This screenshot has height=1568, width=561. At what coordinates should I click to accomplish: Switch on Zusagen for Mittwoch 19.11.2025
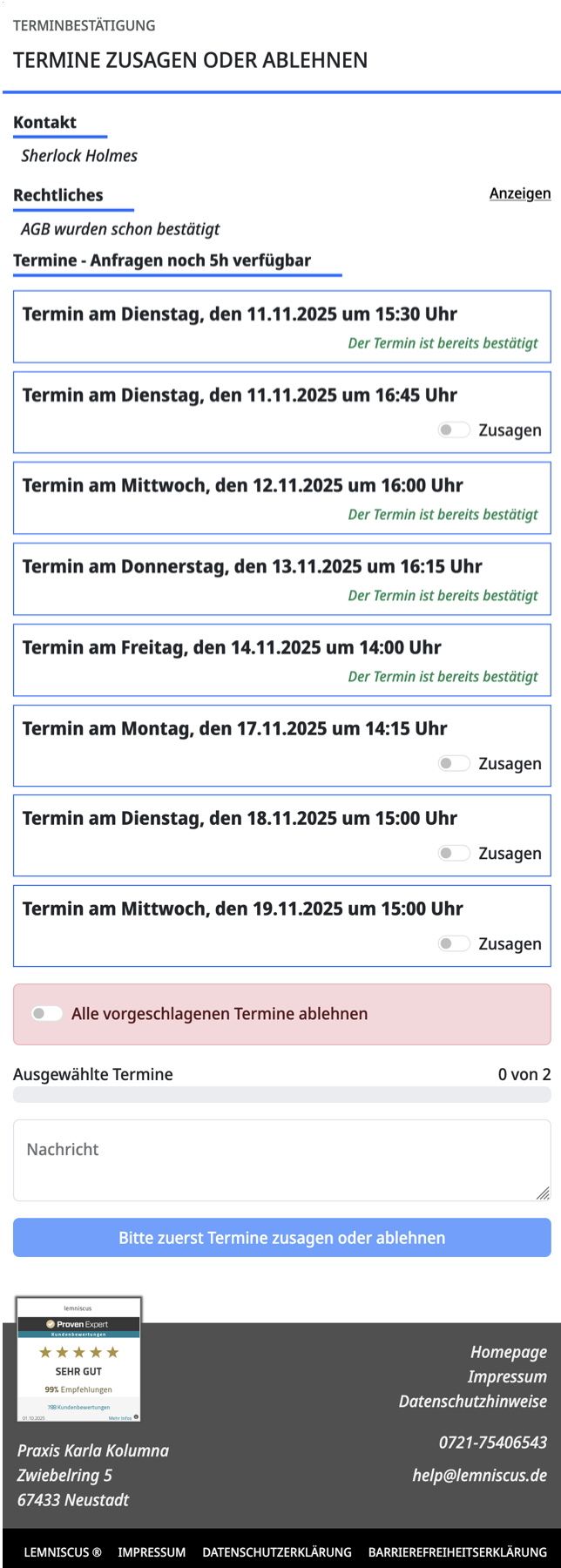pyautogui.click(x=454, y=943)
